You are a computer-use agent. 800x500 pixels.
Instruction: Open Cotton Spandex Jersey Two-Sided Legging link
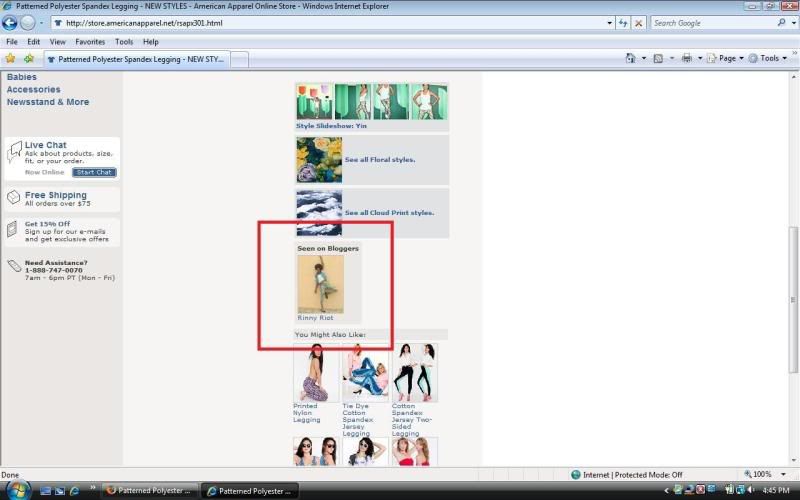click(x=411, y=419)
